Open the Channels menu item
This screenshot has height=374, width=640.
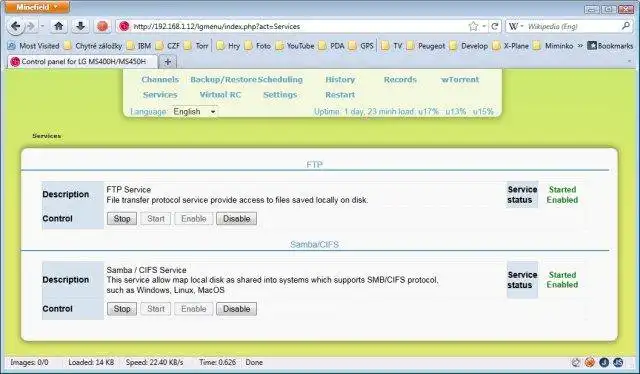(160, 80)
